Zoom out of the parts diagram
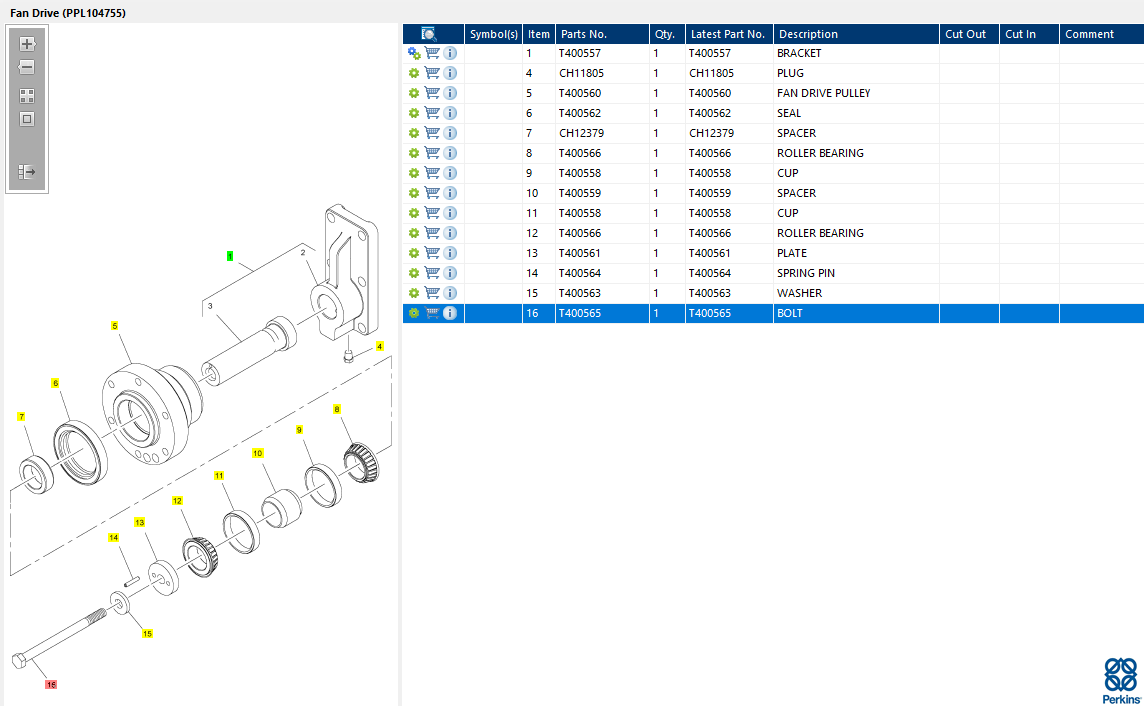The height and width of the screenshot is (706, 1144). 27,68
